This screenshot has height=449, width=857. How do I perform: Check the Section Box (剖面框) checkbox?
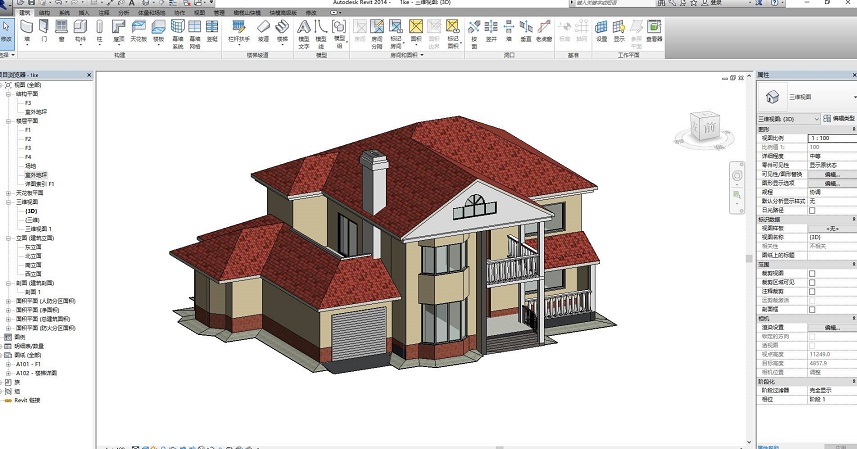click(812, 310)
